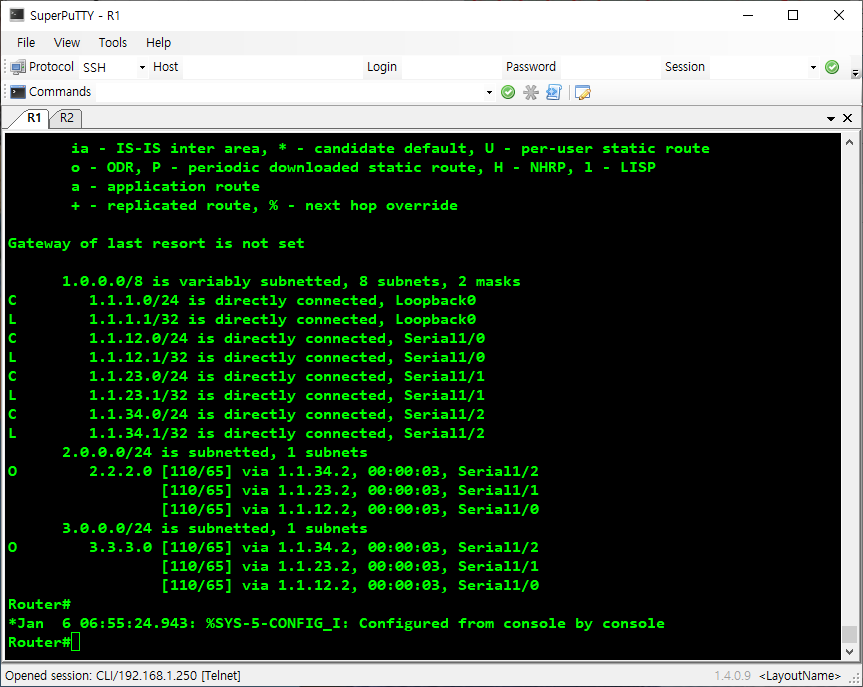Click the send script document icon
Screen dimensions: 863x687
click(553, 92)
